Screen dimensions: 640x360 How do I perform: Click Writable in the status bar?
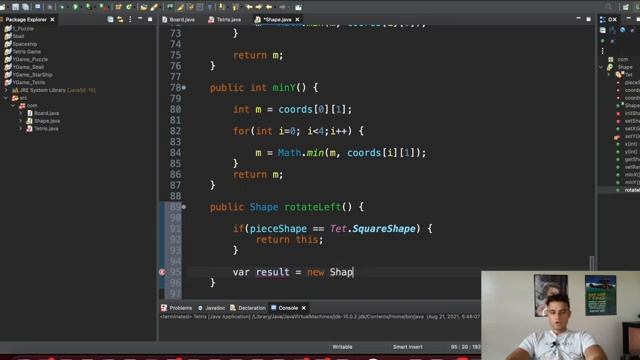(x=342, y=347)
